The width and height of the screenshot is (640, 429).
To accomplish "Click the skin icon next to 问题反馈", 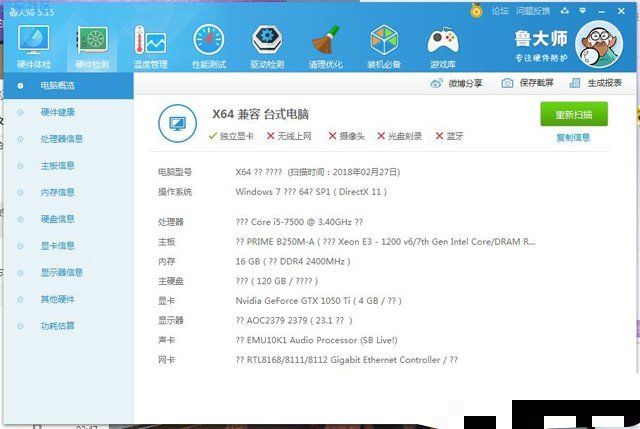I will tap(564, 11).
